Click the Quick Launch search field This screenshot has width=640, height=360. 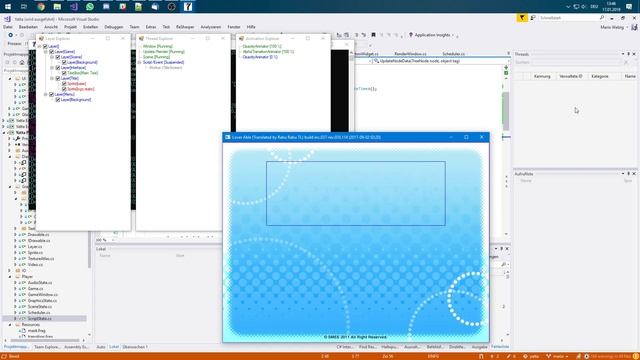(x=569, y=18)
